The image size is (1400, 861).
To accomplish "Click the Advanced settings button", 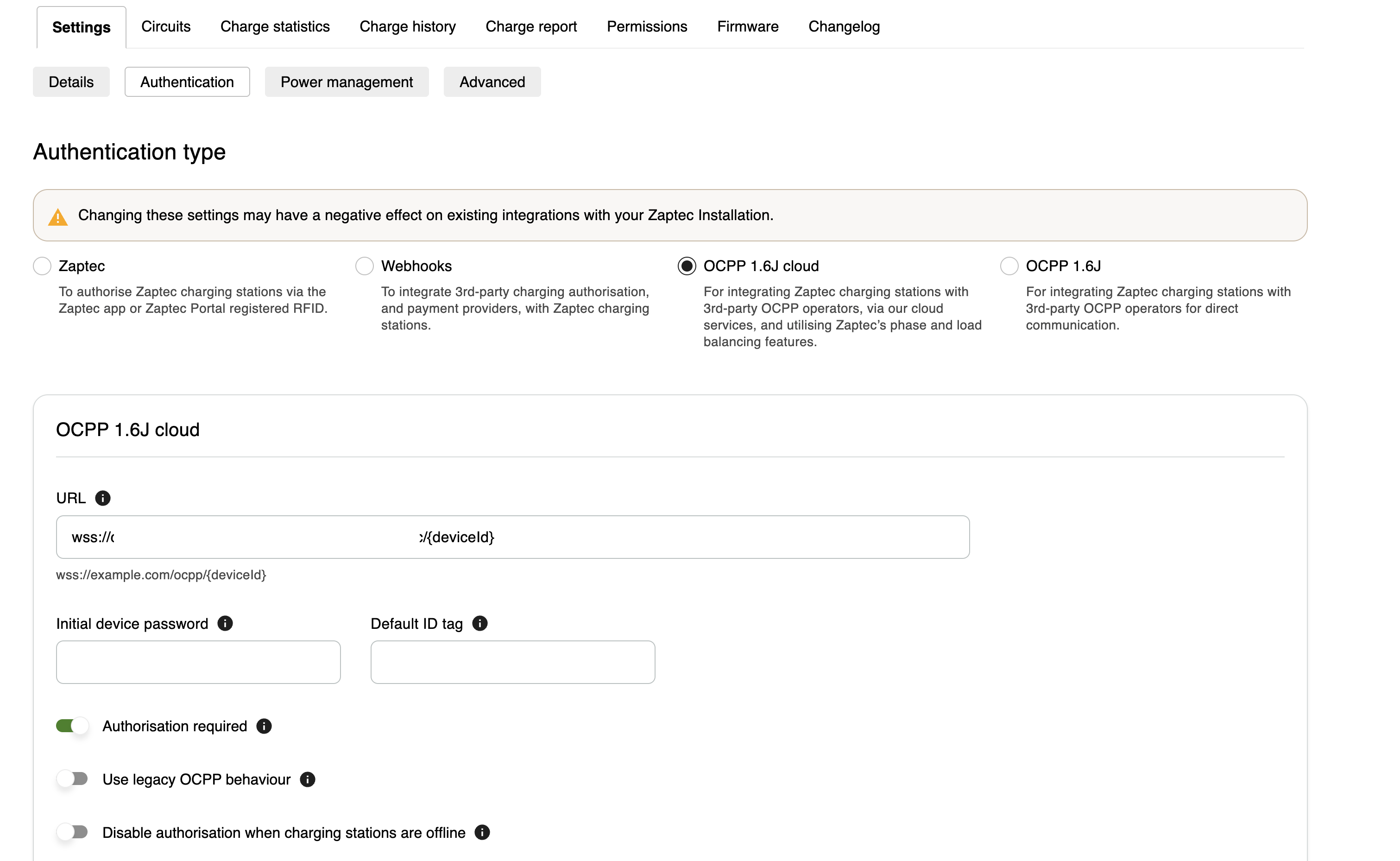I will click(492, 82).
